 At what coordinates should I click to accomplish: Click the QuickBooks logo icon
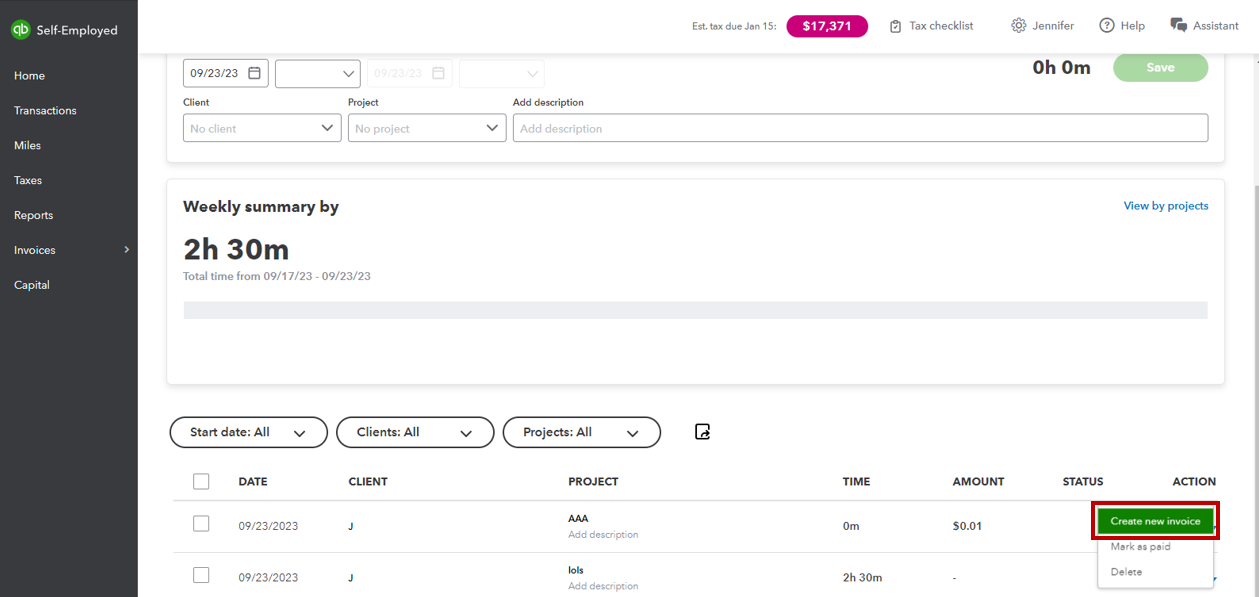[20, 30]
